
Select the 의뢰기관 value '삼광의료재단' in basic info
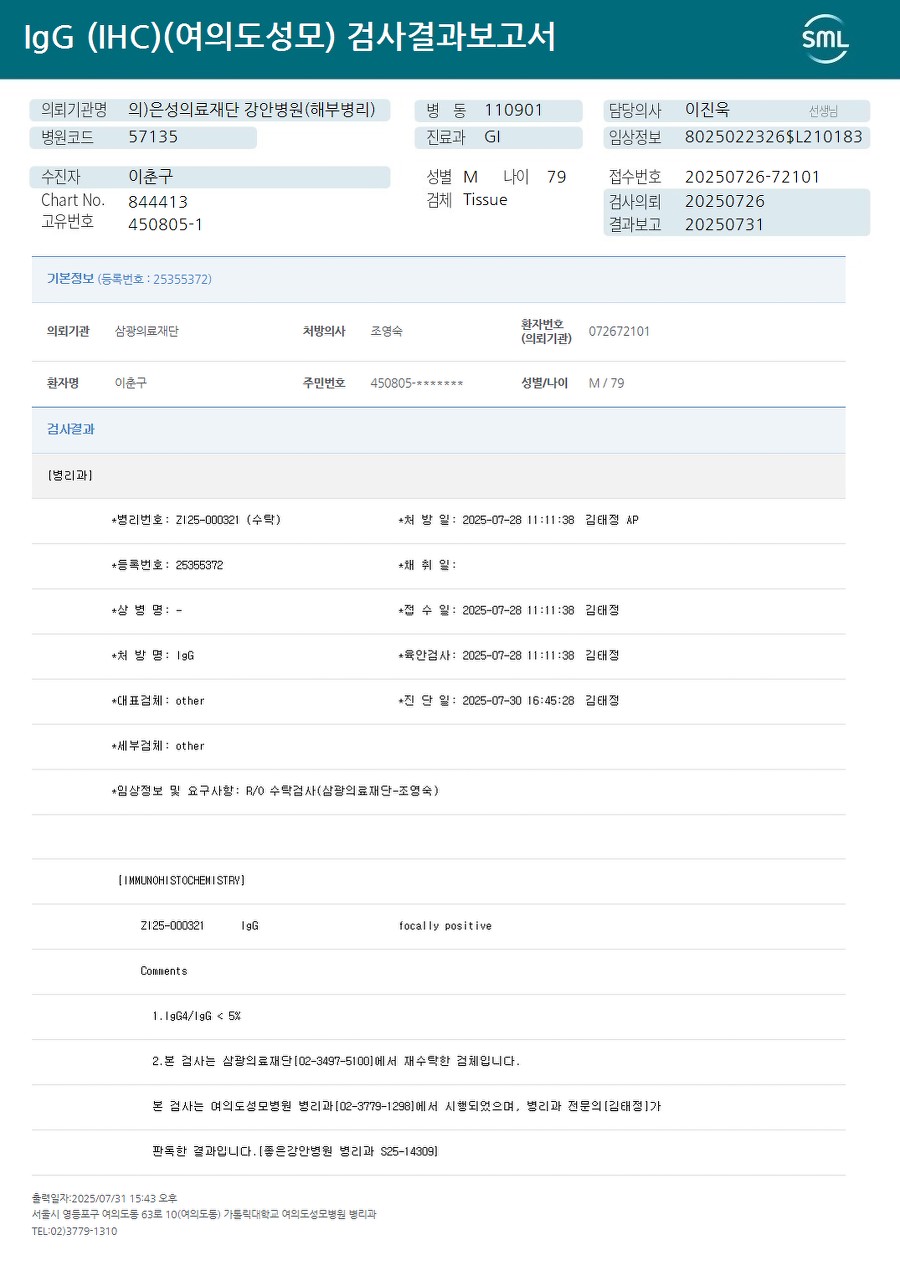tap(147, 331)
